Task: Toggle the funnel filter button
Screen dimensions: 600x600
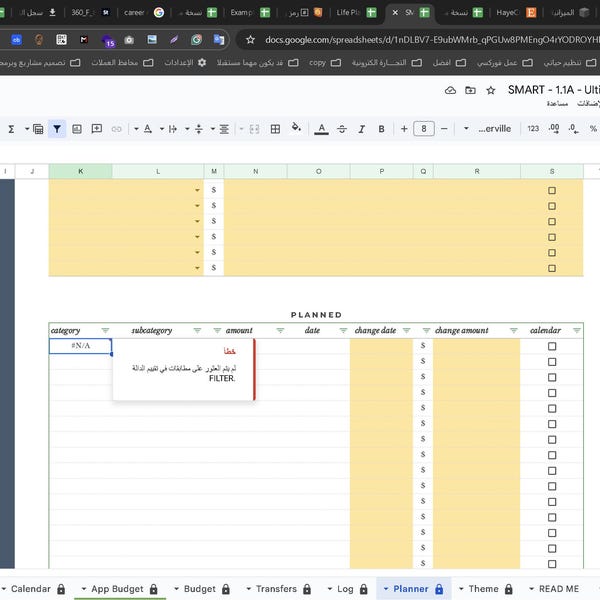Action: pyautogui.click(x=57, y=129)
